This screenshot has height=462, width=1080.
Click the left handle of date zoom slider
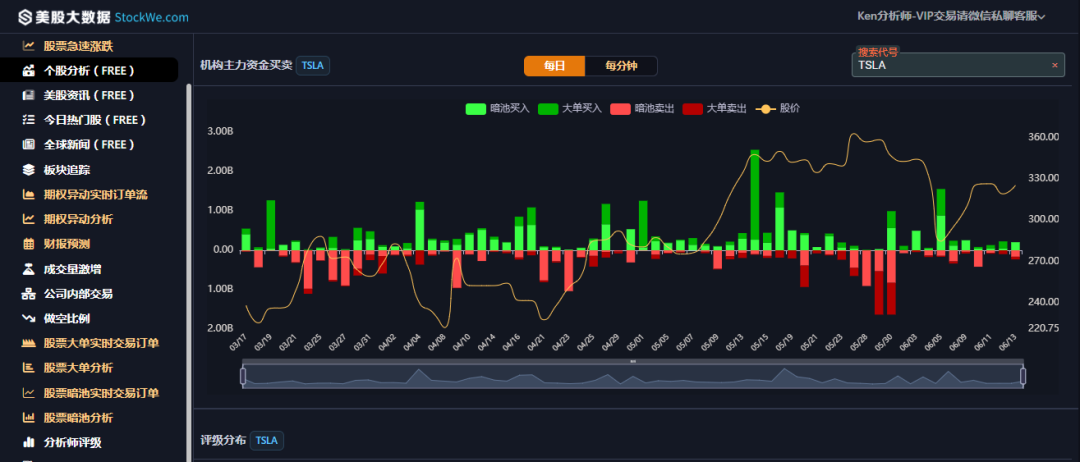[x=242, y=376]
